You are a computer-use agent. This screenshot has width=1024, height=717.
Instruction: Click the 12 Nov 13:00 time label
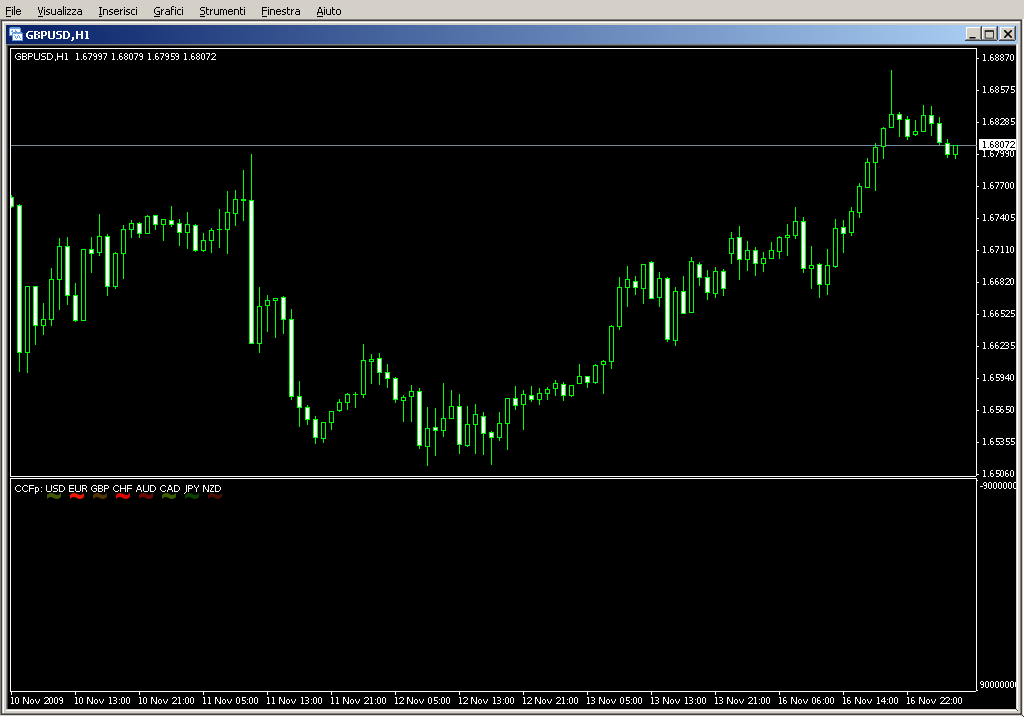coord(486,701)
